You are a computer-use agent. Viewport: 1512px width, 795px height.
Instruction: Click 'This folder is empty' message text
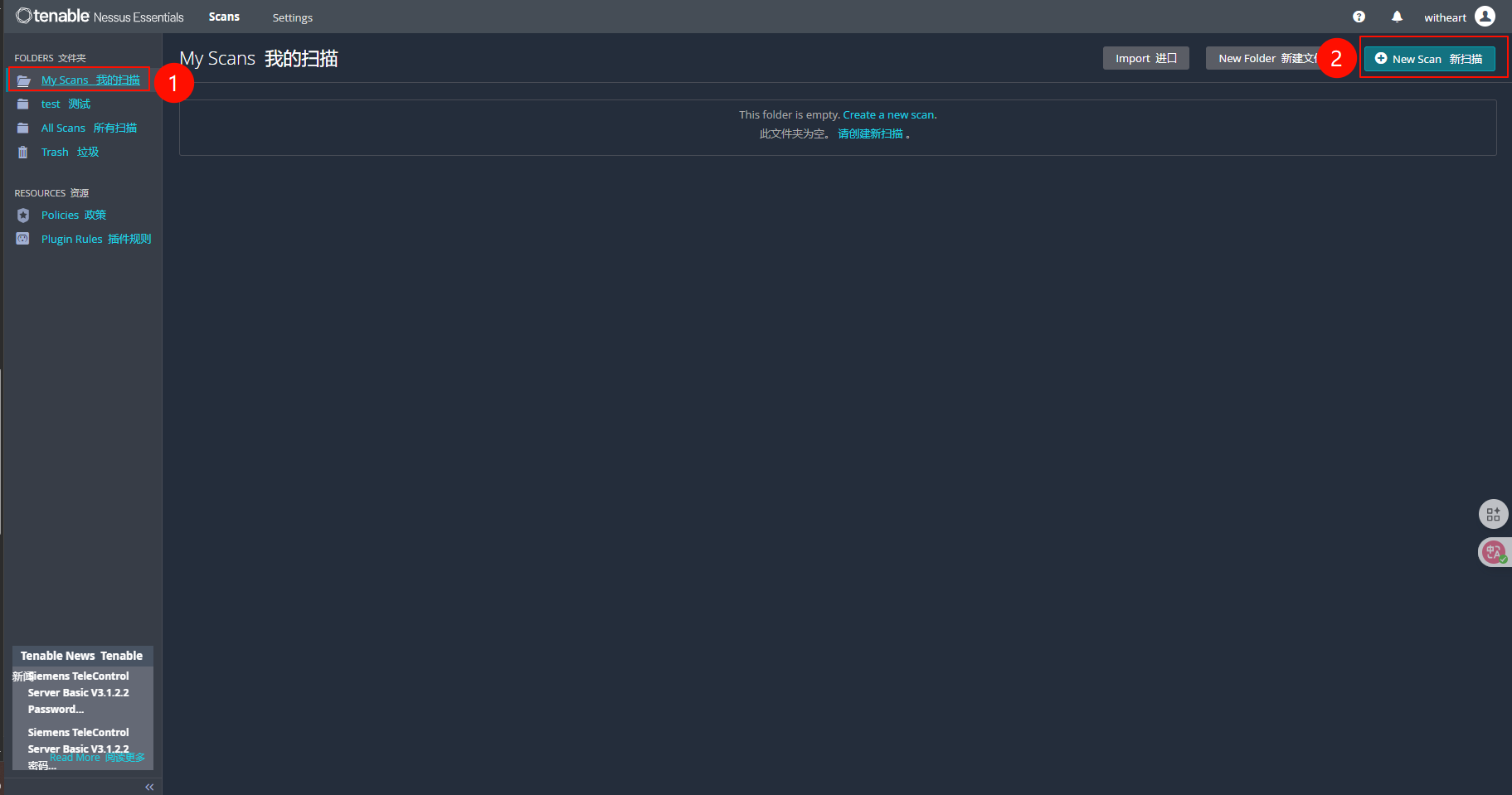click(x=789, y=115)
